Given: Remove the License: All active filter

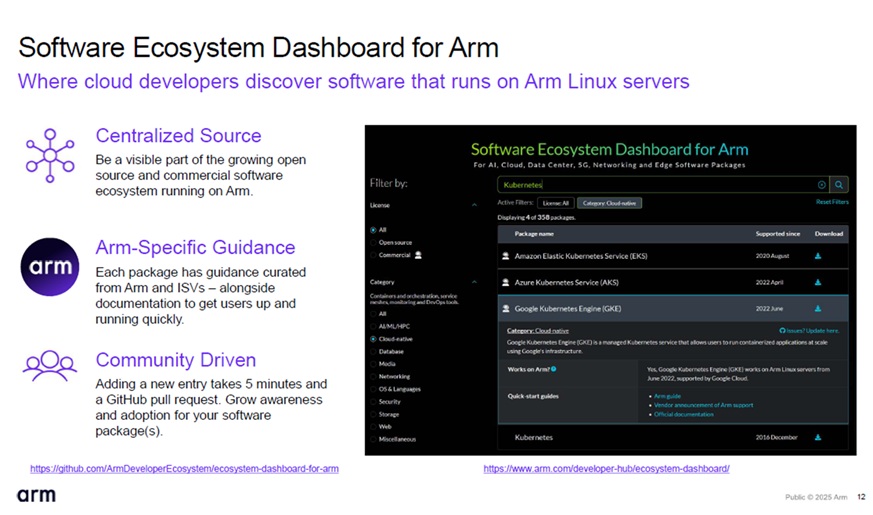Looking at the screenshot, I should [556, 203].
